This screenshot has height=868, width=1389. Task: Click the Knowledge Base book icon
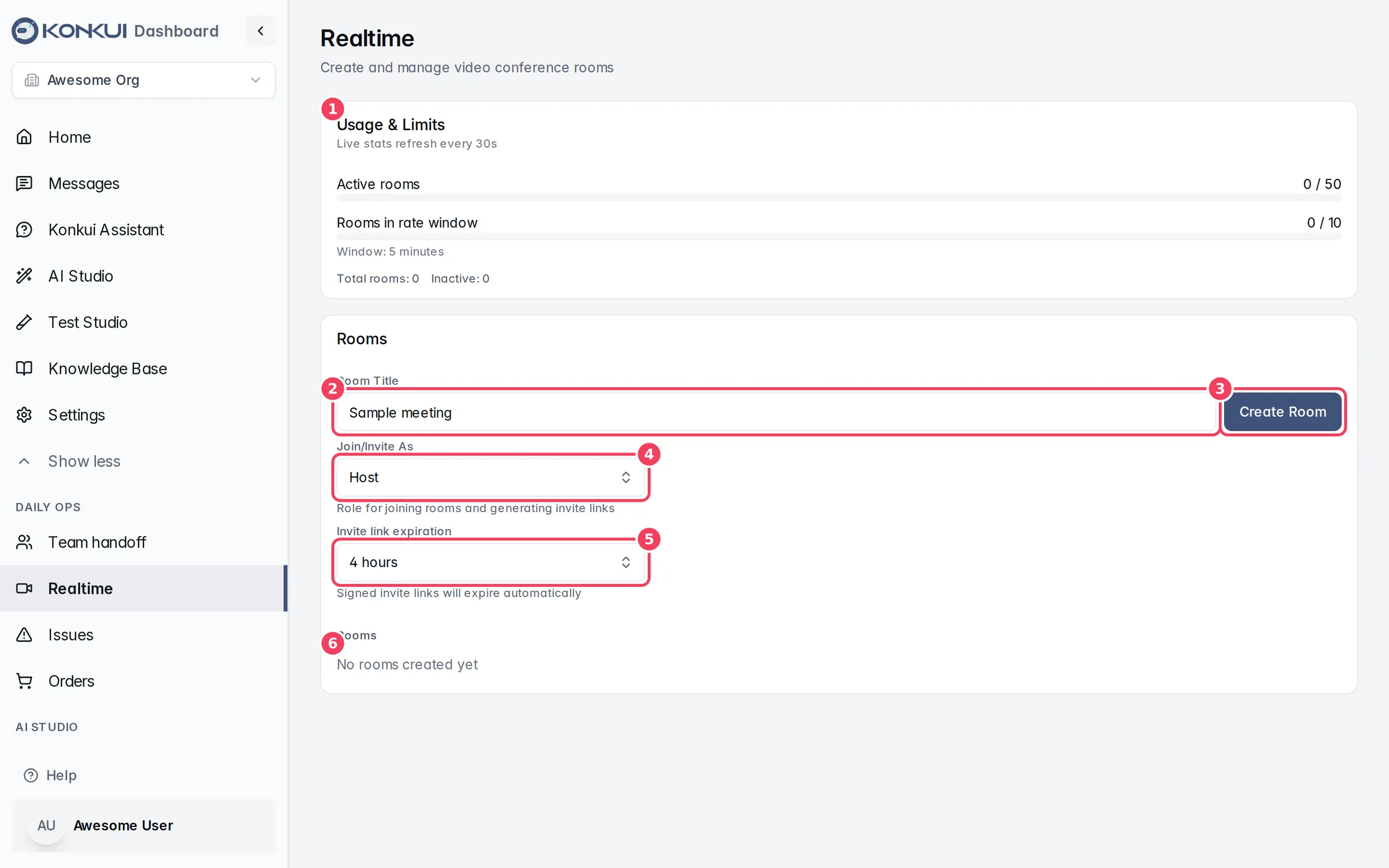[24, 369]
